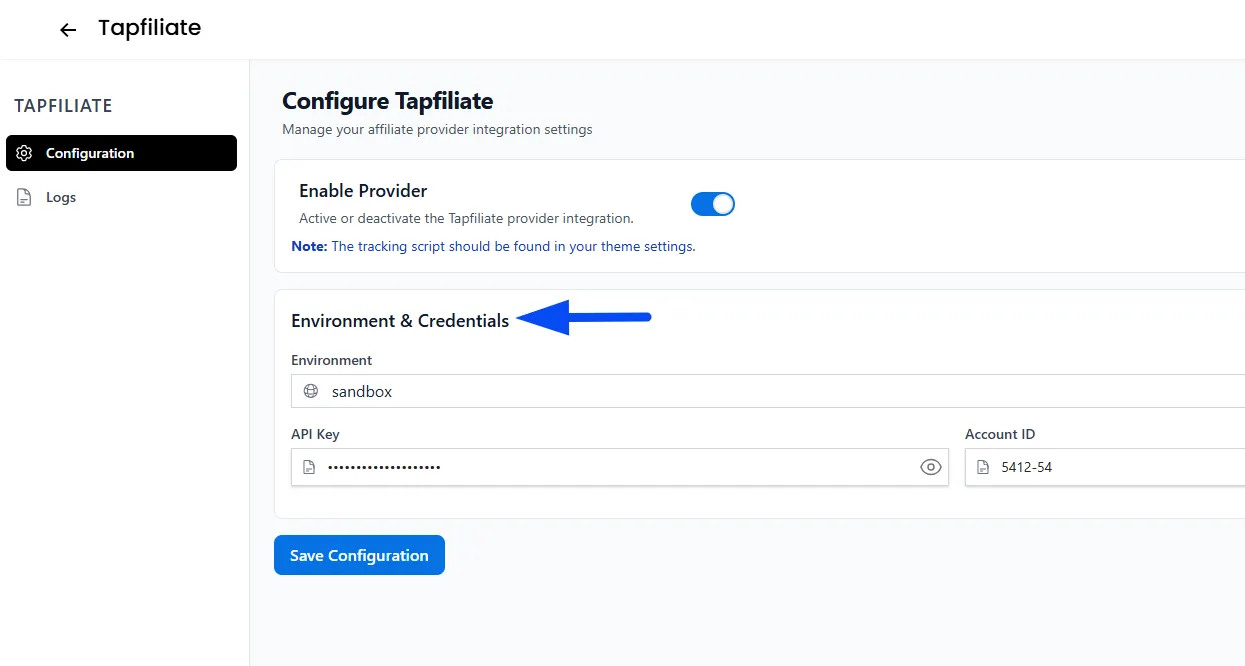Click the Enable Provider label
Image resolution: width=1245 pixels, height=666 pixels.
click(x=363, y=191)
